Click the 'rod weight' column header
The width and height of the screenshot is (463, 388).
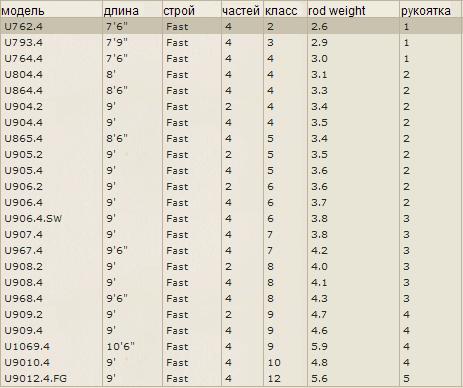[337, 11]
